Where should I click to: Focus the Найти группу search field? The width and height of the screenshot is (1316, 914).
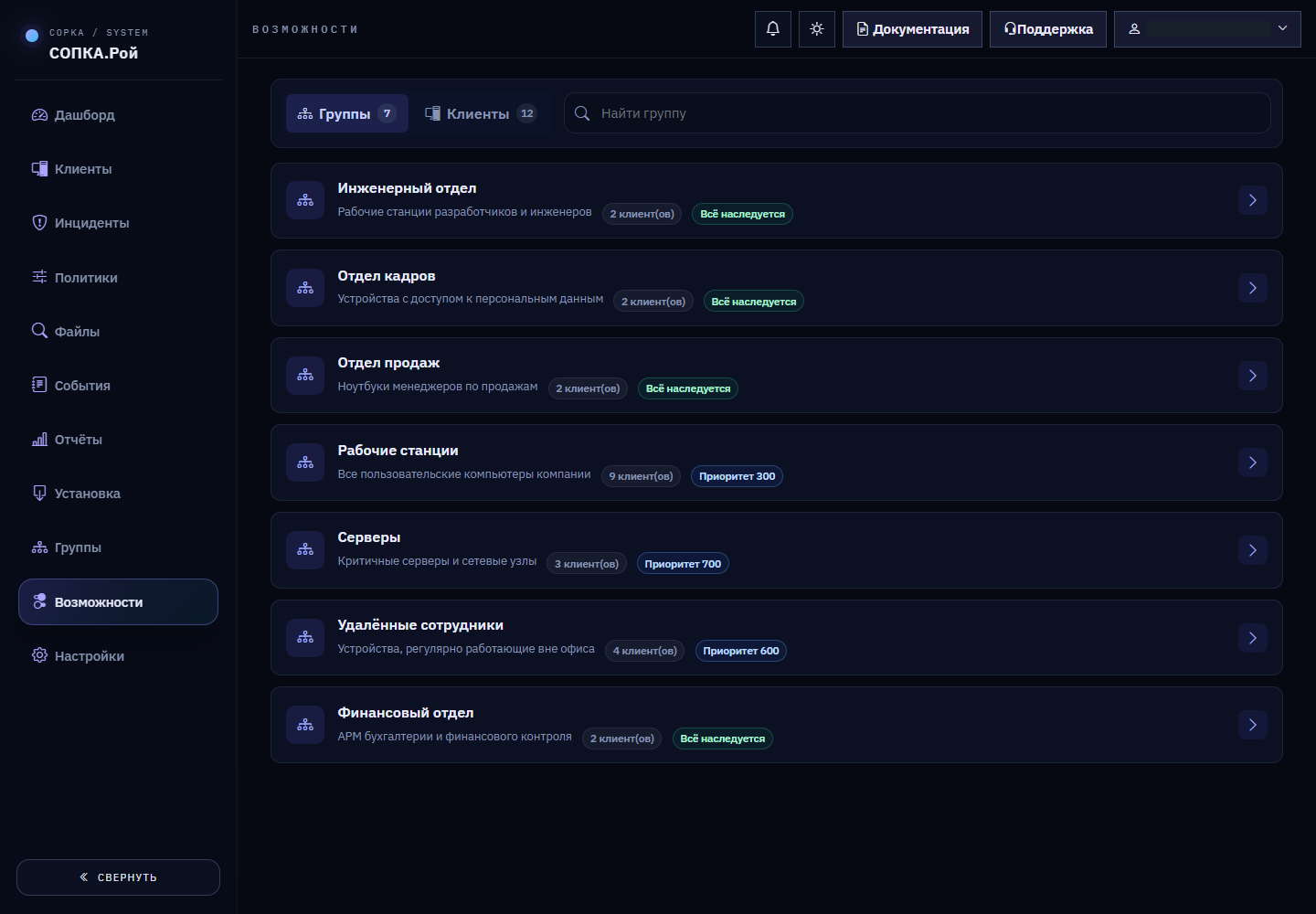pyautogui.click(x=918, y=113)
